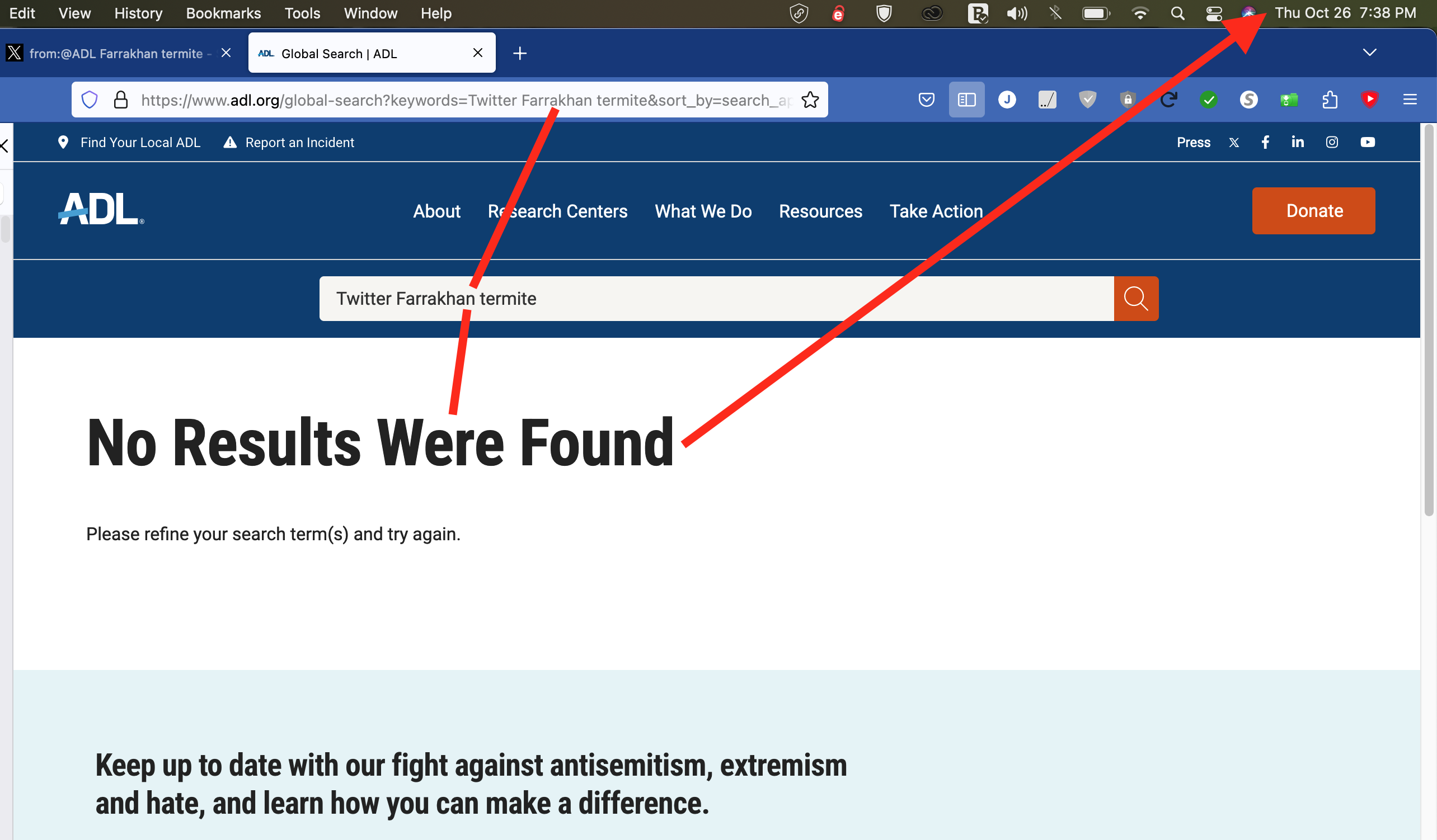Click the Save to Pocket icon
This screenshot has width=1437, height=840.
tap(926, 100)
